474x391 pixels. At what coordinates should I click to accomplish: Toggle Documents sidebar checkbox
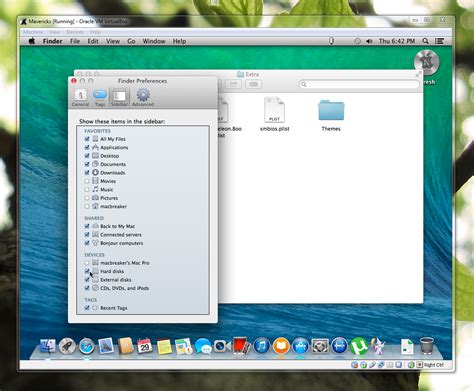coord(87,164)
